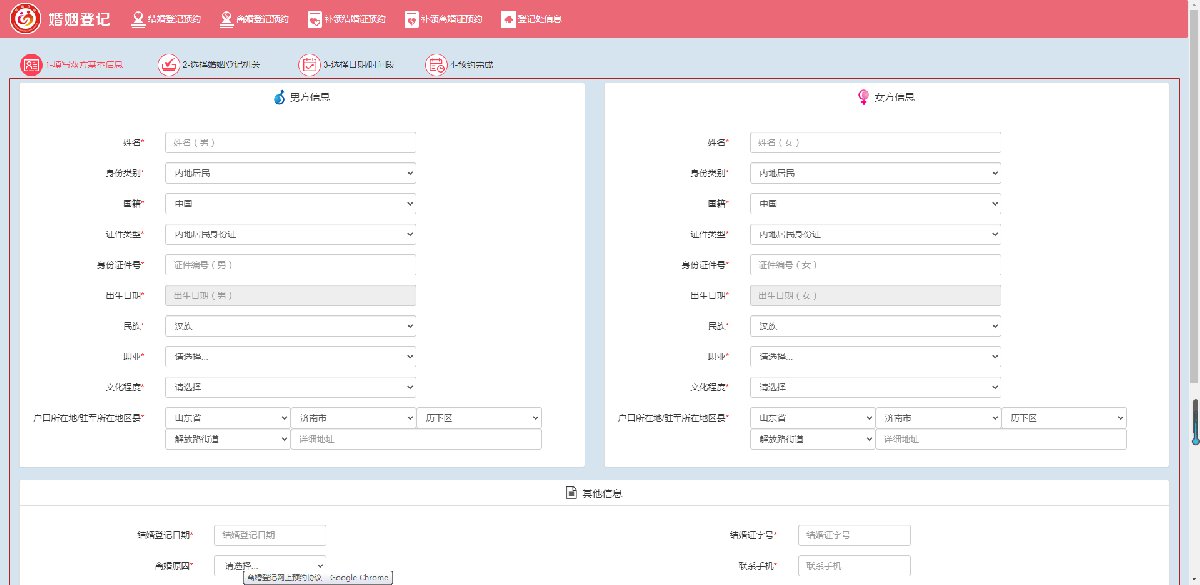Open the 离婚原因 dropdown
This screenshot has width=1200, height=585.
pyautogui.click(x=270, y=566)
